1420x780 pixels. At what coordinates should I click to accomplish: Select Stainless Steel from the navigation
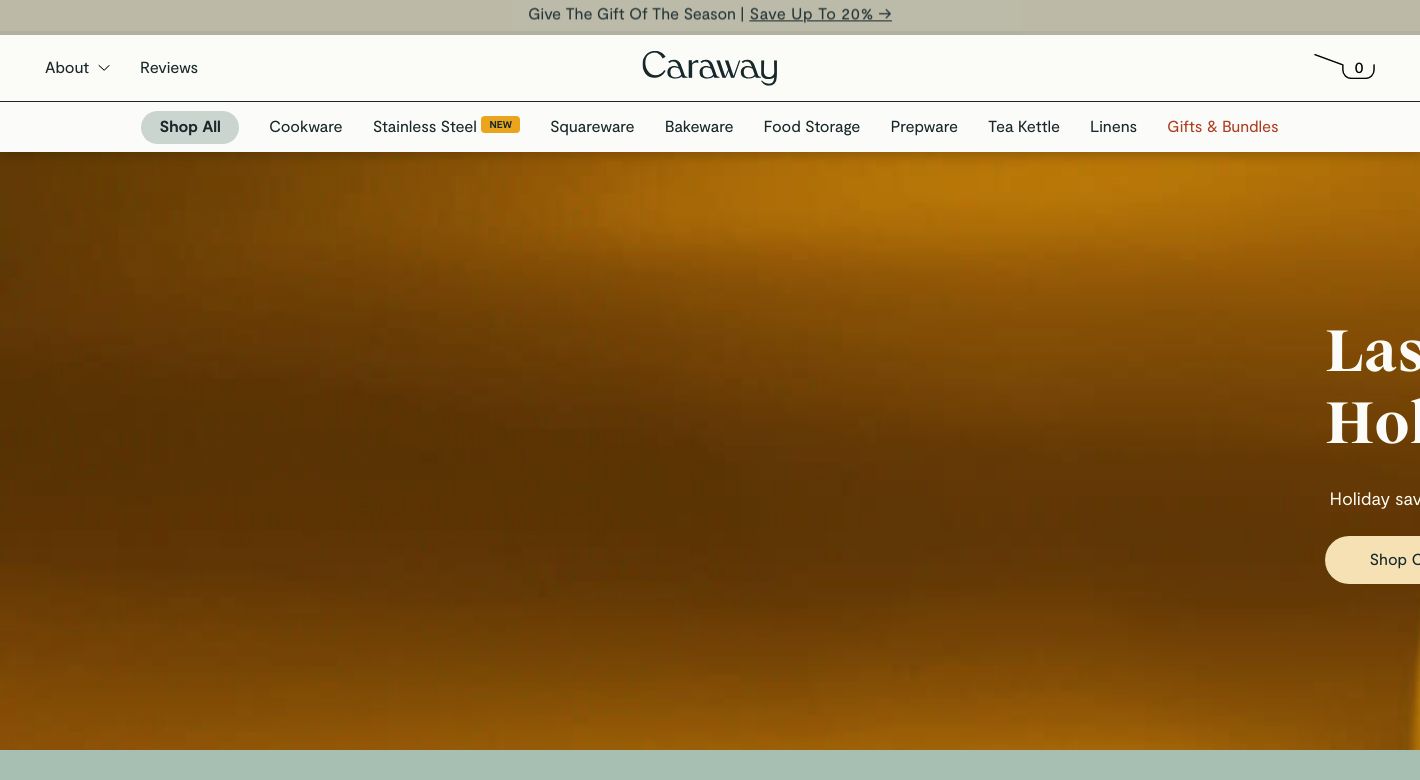point(424,126)
